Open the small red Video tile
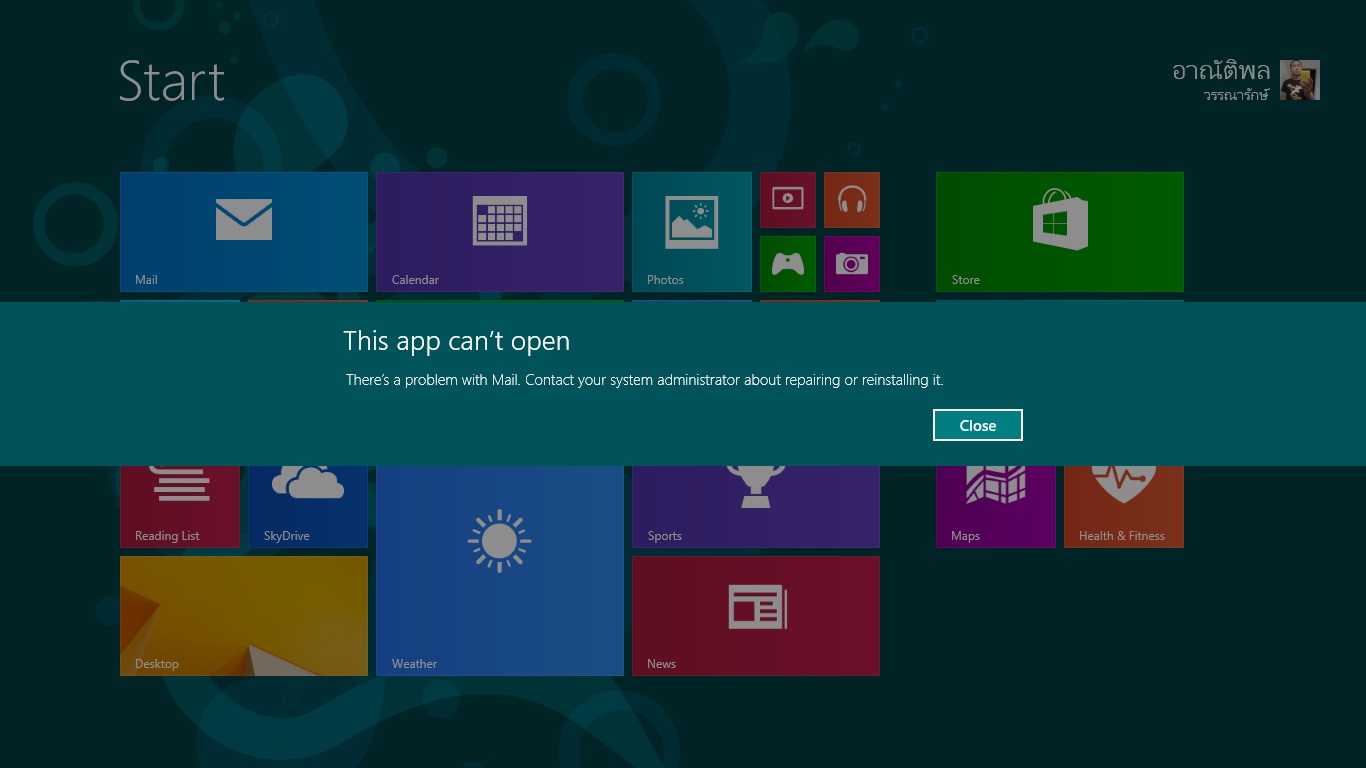1366x768 pixels. [788, 200]
